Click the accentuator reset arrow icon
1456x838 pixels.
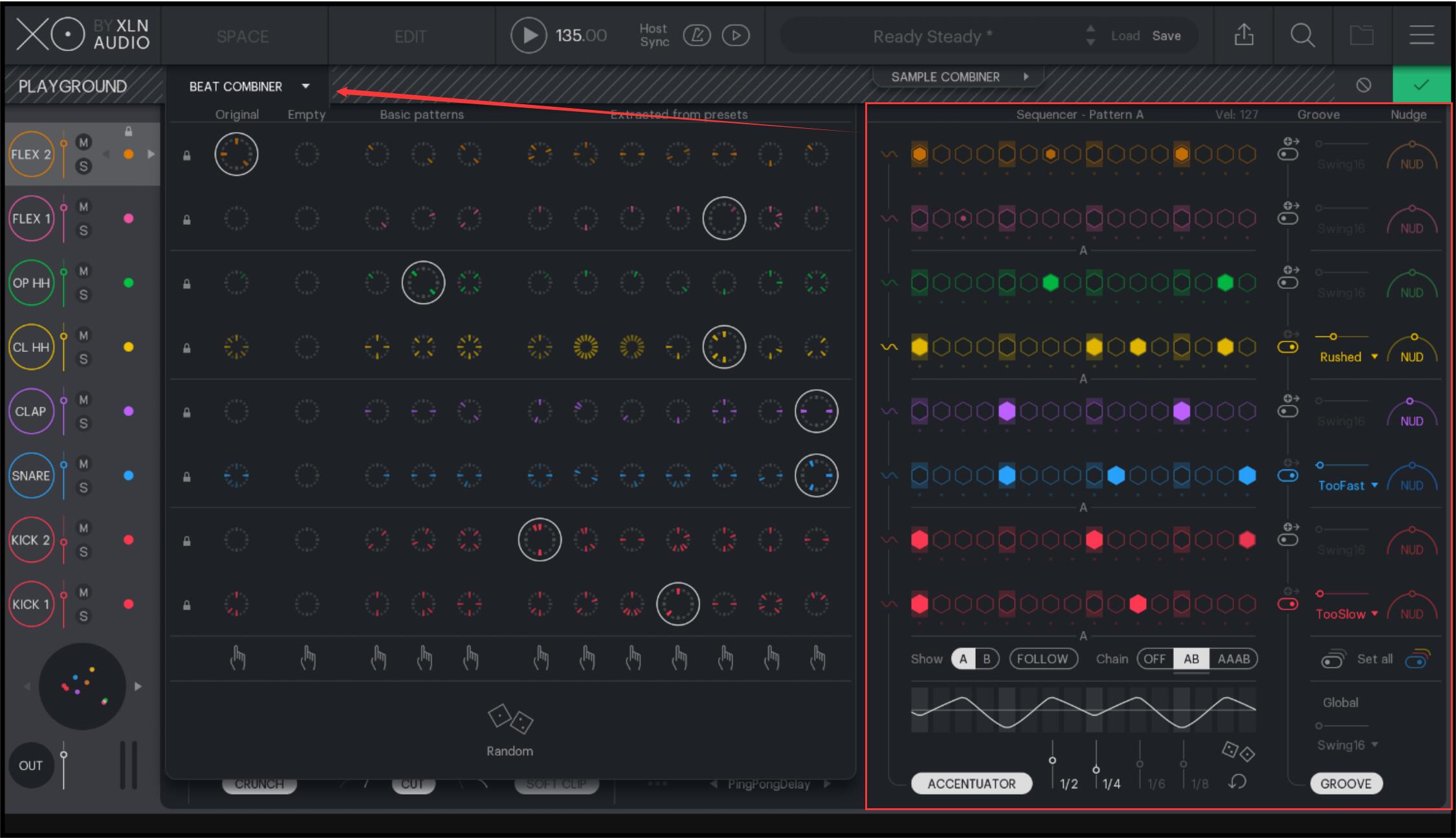(x=1237, y=782)
